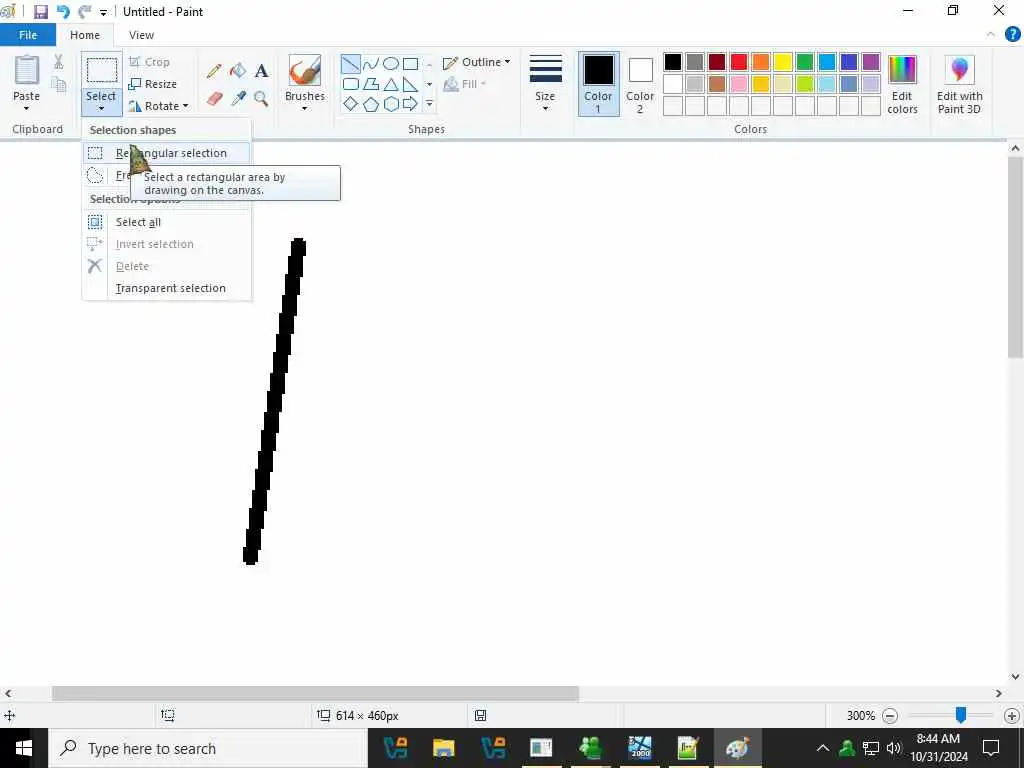Screen dimensions: 1024x768
Task: Show hidden tray icons chevron
Action: coord(823,748)
